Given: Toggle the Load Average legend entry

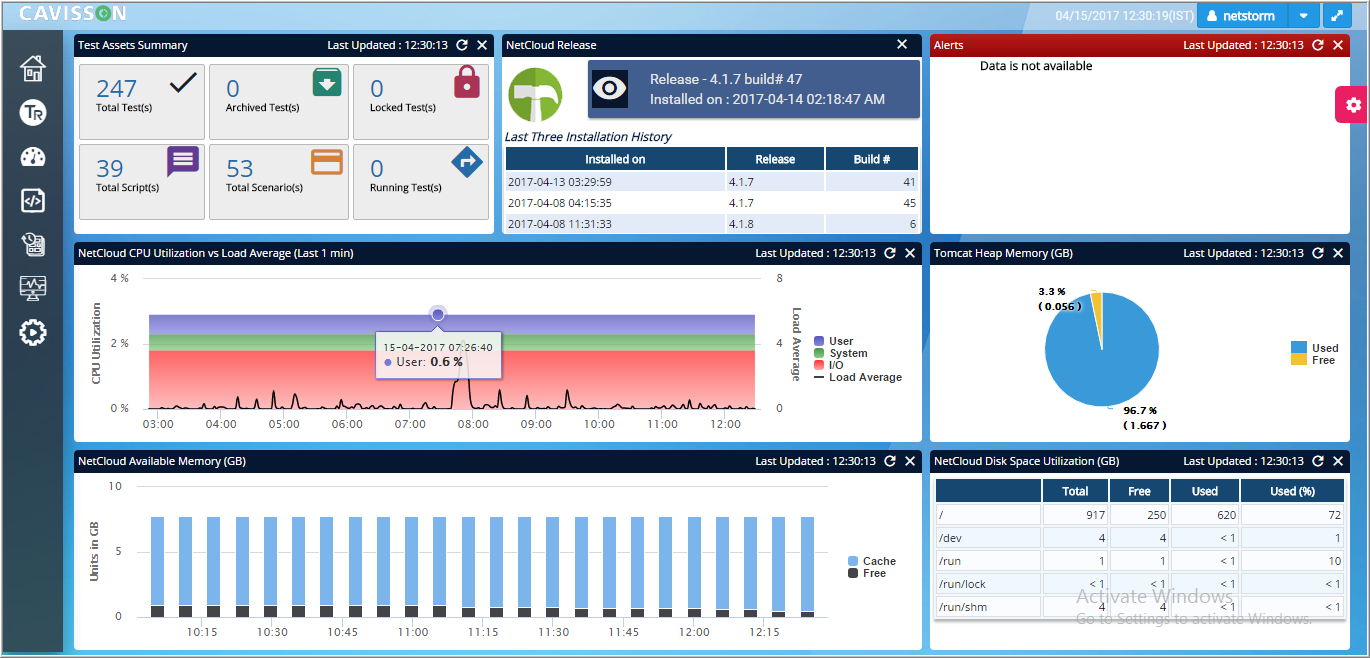Looking at the screenshot, I should pos(858,377).
